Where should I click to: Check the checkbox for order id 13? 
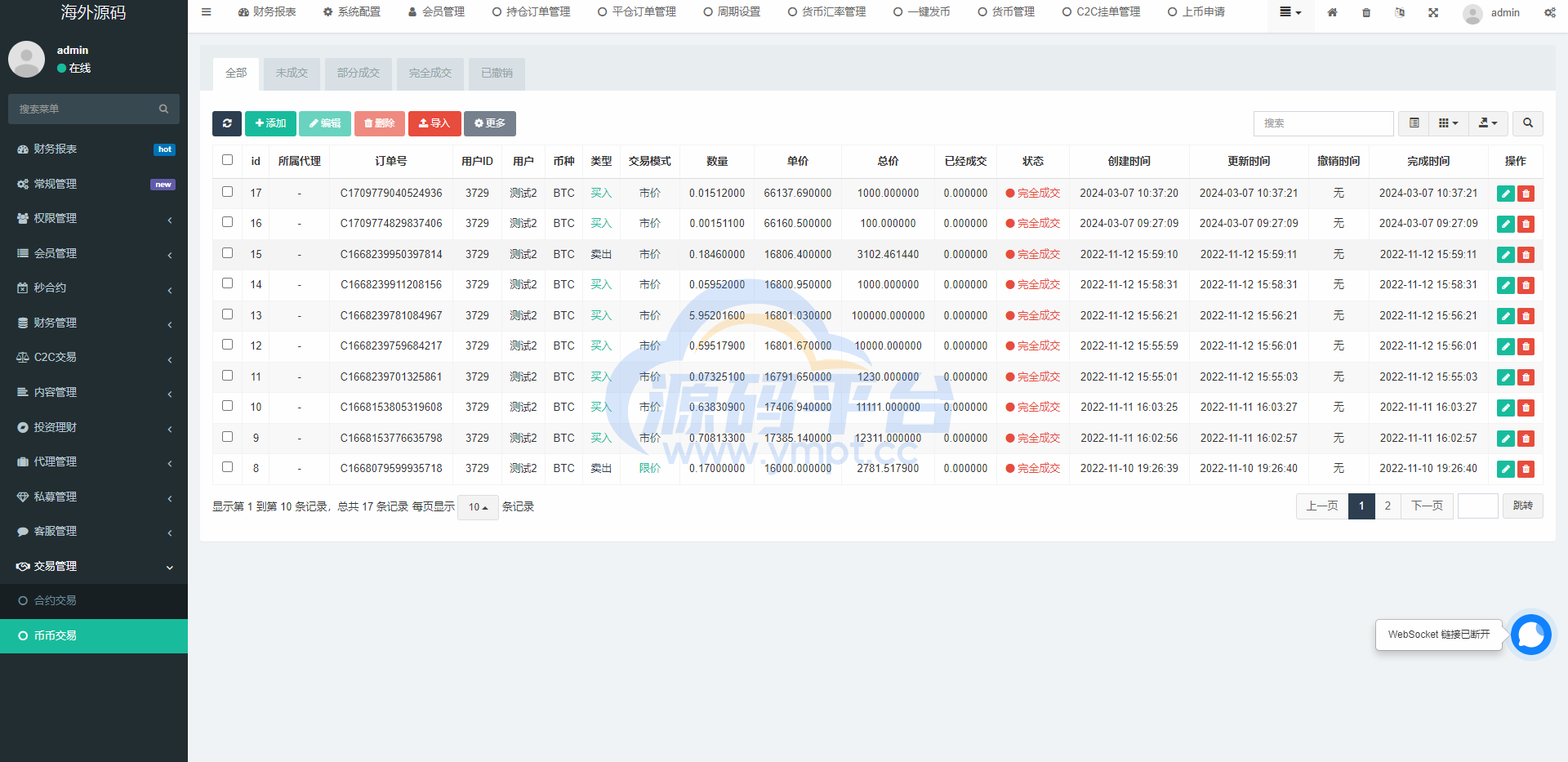[x=227, y=314]
